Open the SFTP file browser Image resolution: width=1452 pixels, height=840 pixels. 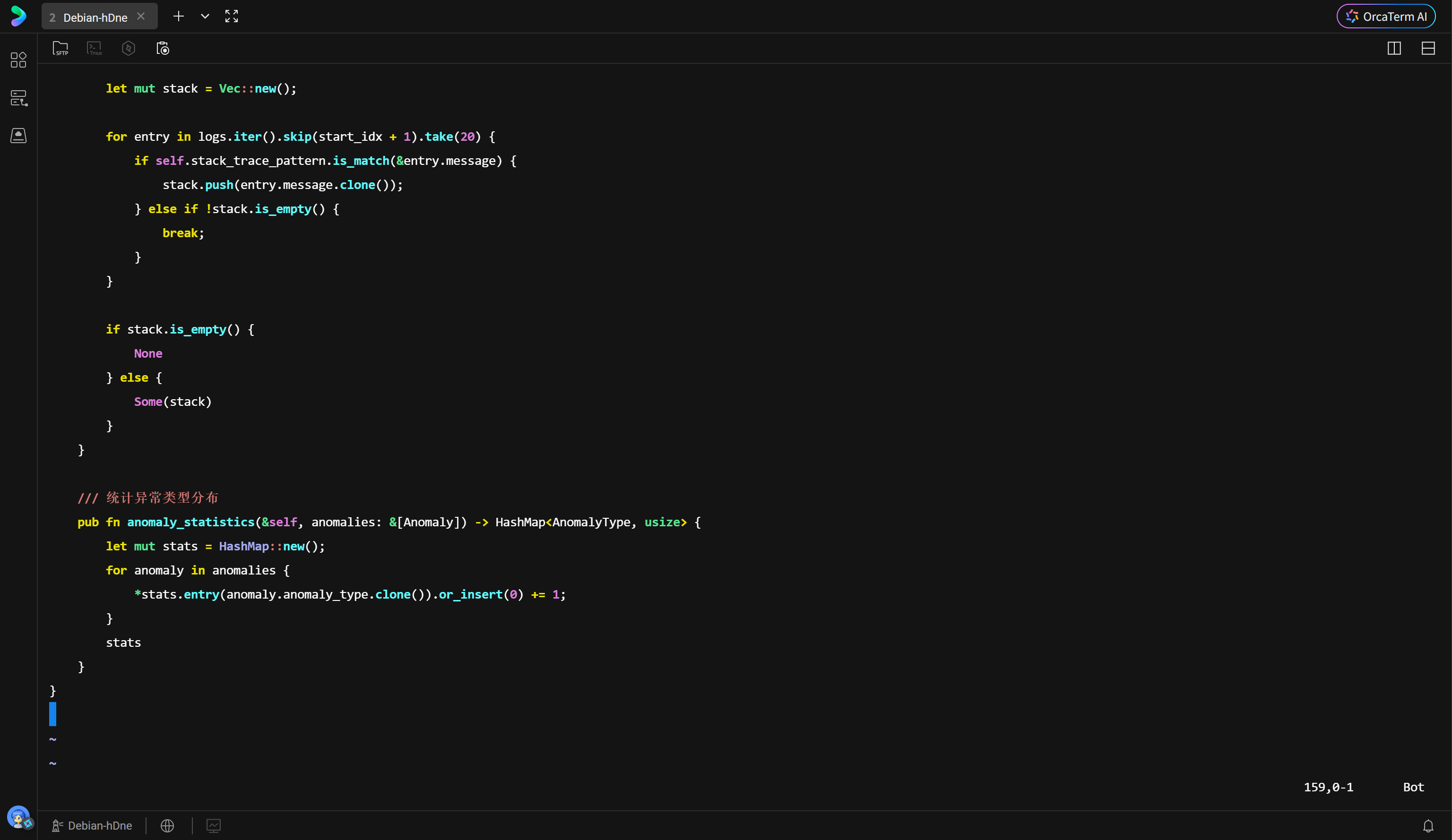pyautogui.click(x=60, y=48)
